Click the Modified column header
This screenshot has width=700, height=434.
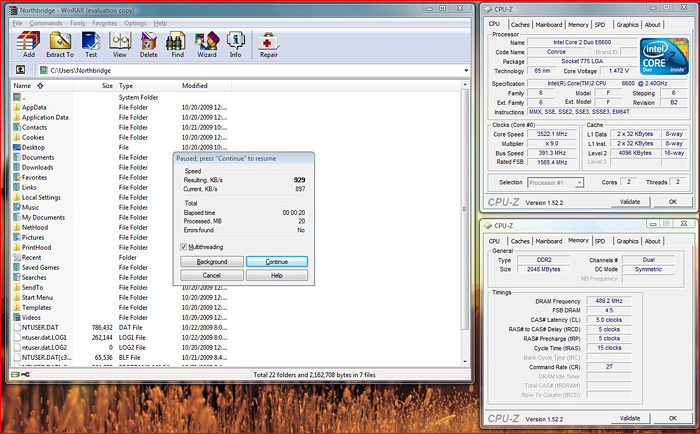[x=204, y=86]
